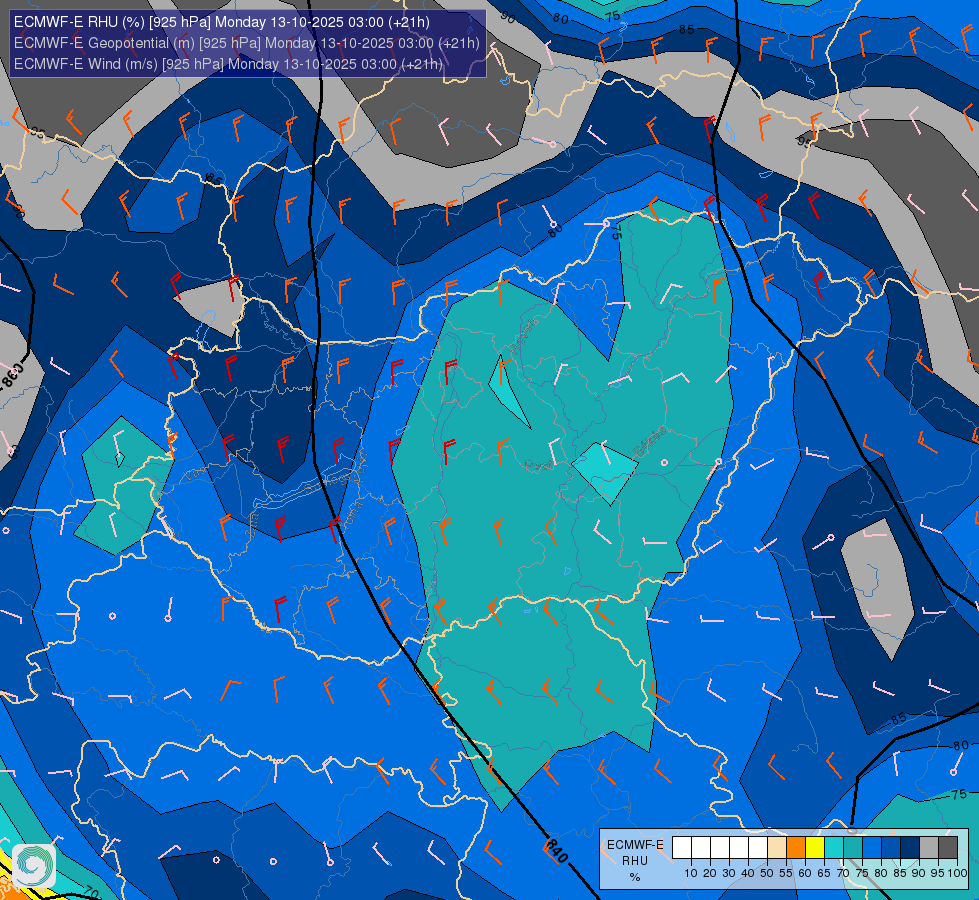This screenshot has height=900, width=979.
Task: Pick the teal 70–75% legend swatch
Action: point(853,848)
